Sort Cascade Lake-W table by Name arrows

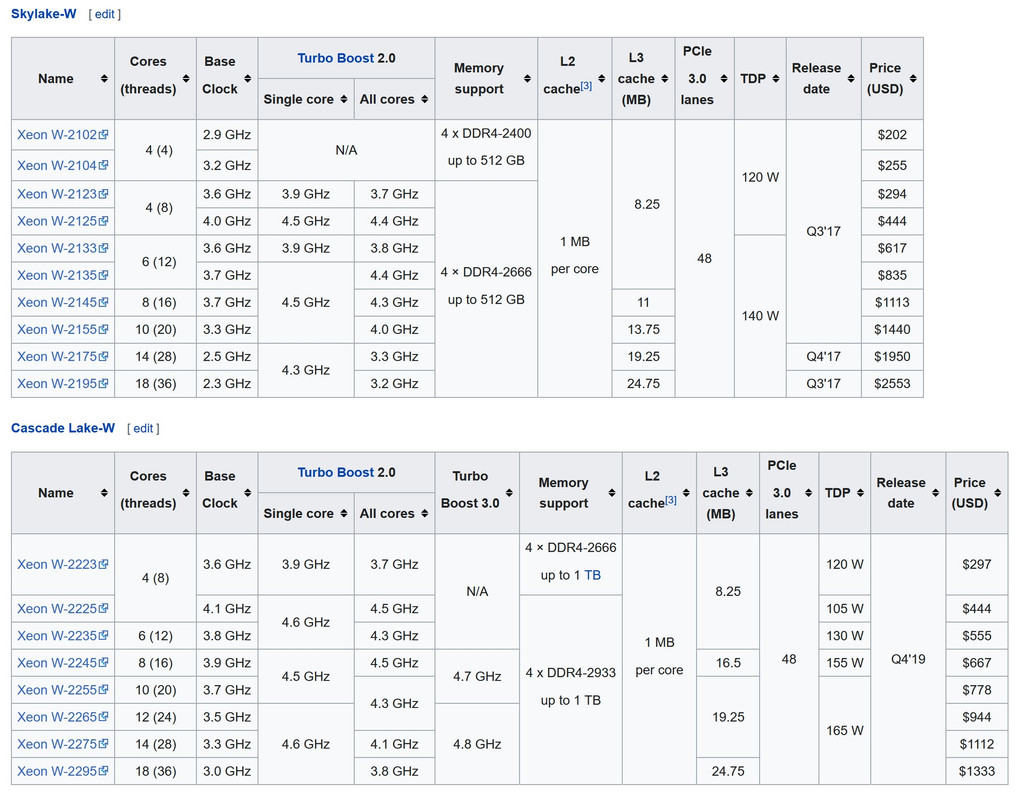click(x=104, y=493)
